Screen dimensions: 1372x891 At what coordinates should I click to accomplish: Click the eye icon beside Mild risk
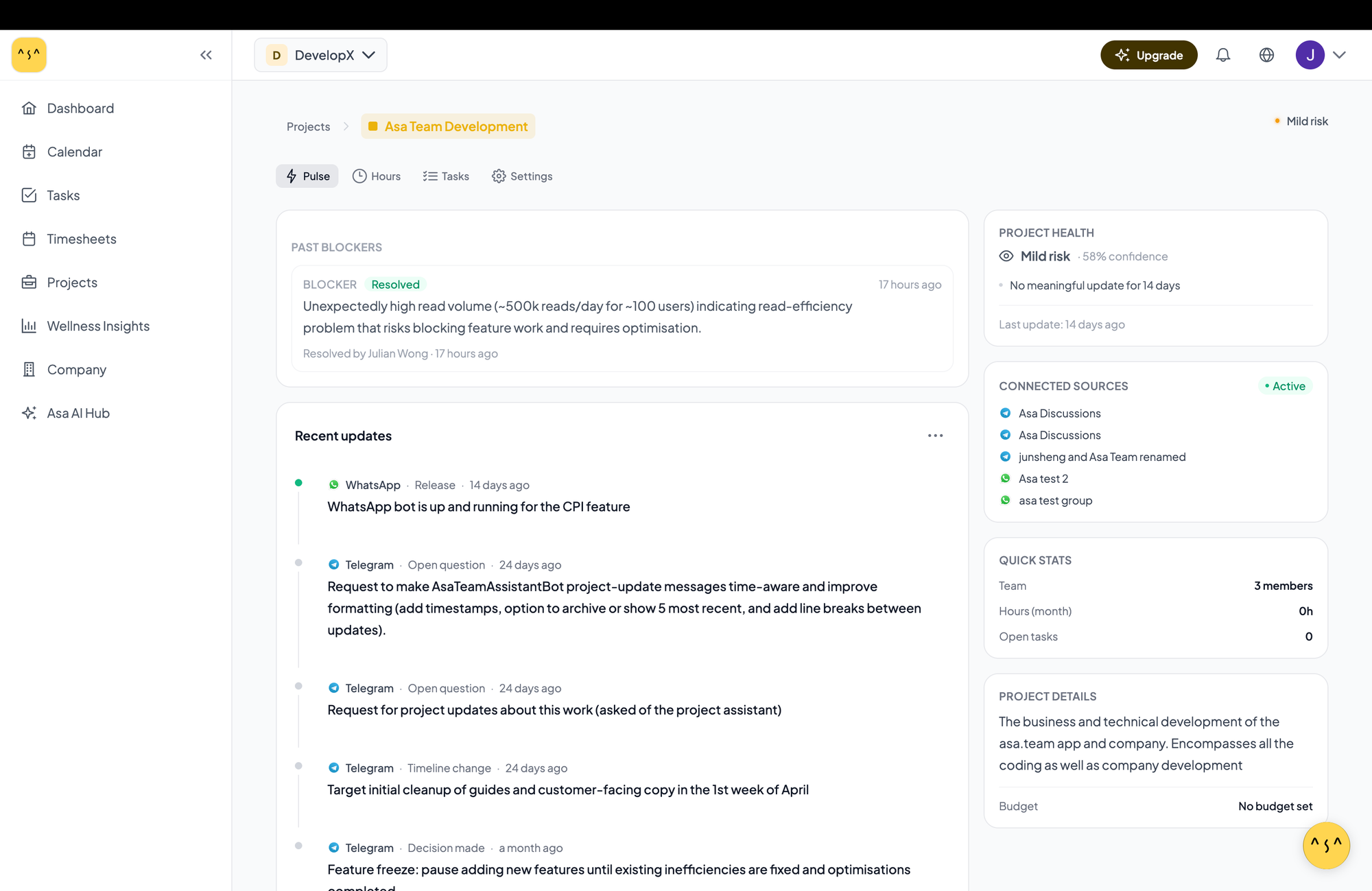coord(1006,256)
